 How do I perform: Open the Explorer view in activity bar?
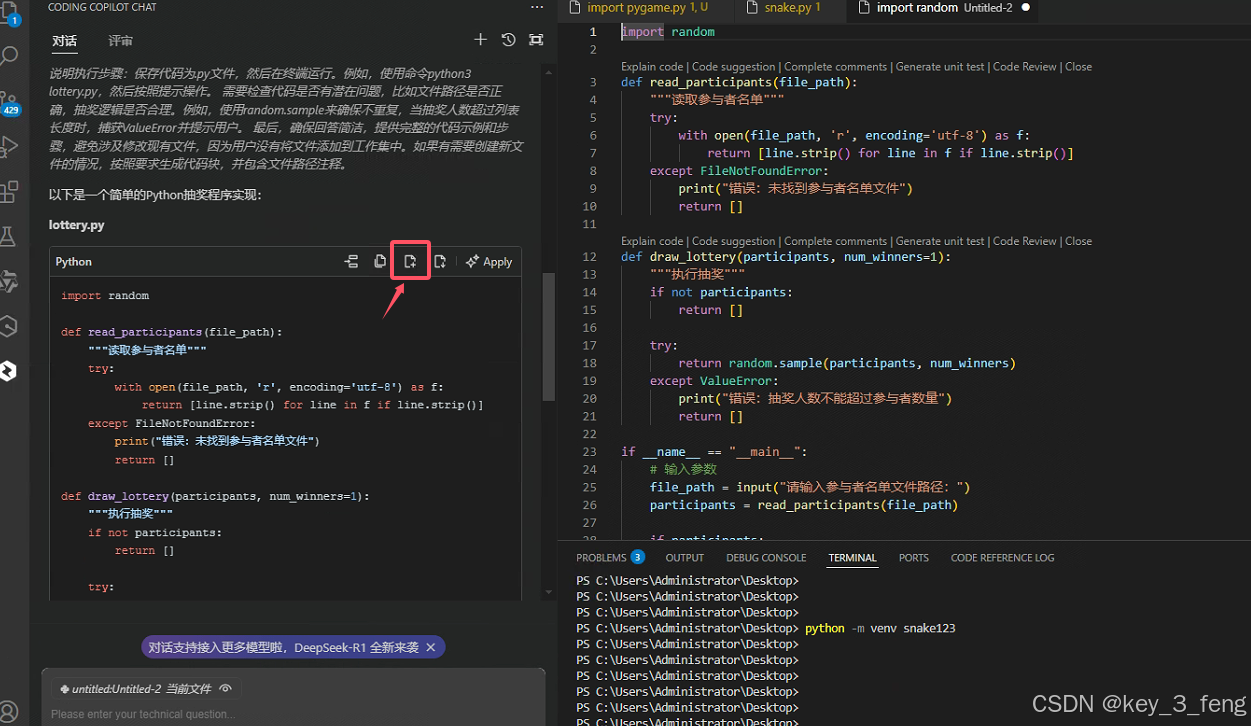coord(11,14)
